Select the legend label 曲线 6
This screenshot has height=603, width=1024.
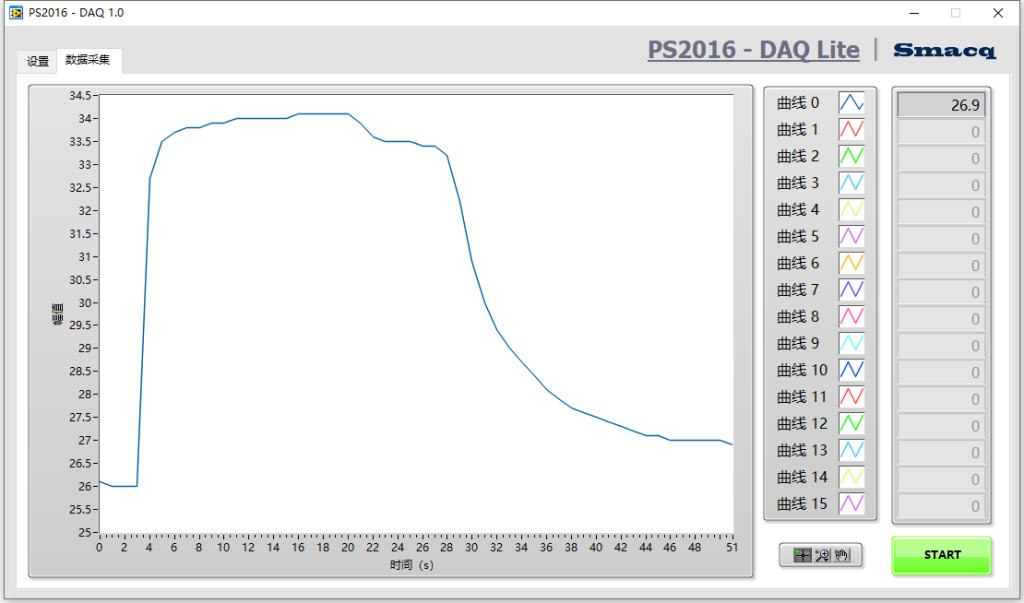(798, 264)
